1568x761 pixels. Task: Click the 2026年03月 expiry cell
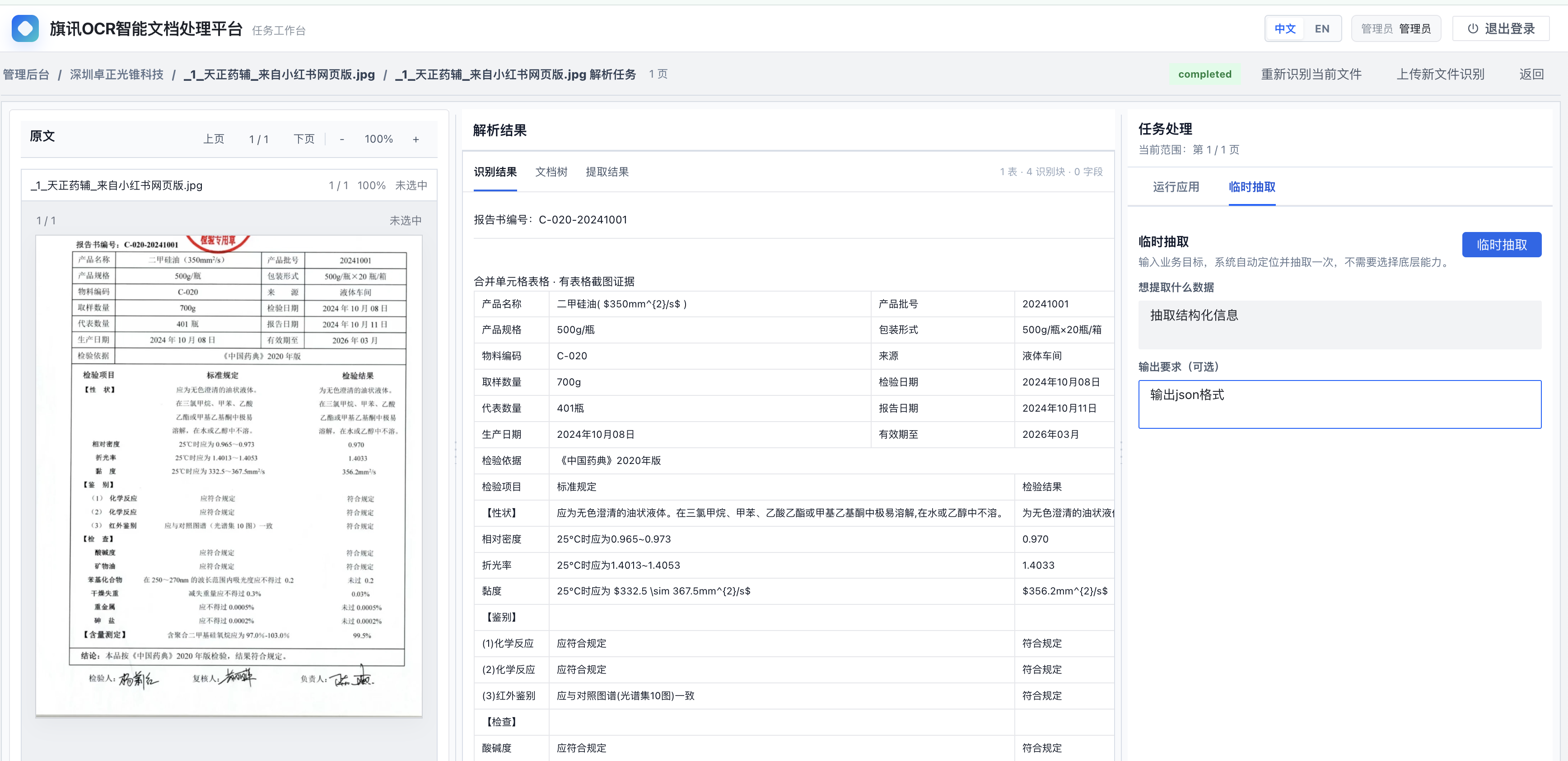1064,435
